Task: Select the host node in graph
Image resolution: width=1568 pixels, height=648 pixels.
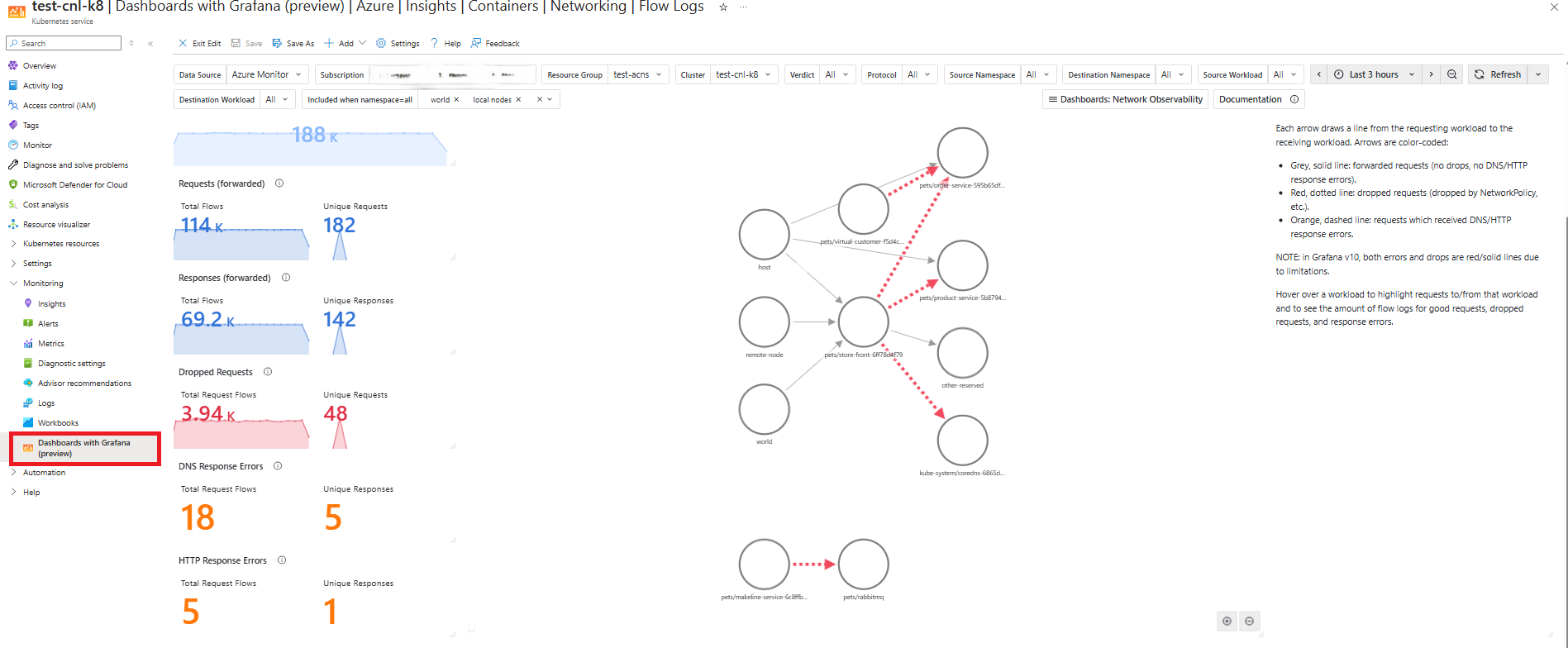Action: pyautogui.click(x=764, y=234)
